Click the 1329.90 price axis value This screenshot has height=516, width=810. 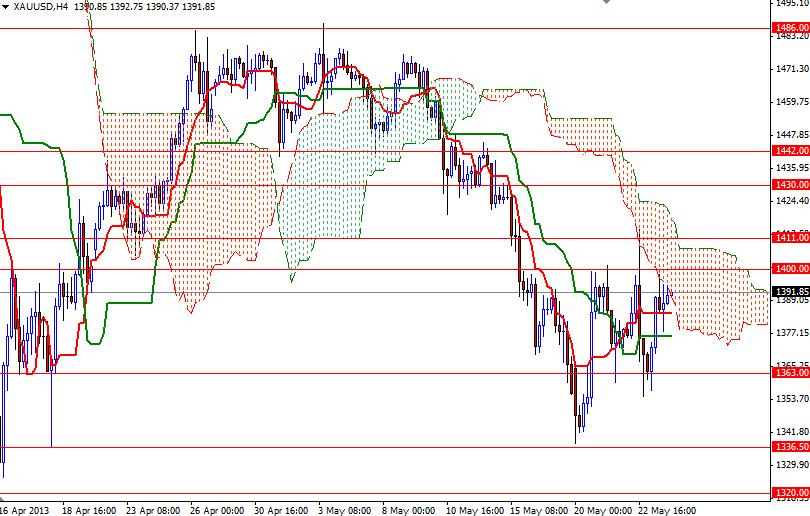point(792,465)
